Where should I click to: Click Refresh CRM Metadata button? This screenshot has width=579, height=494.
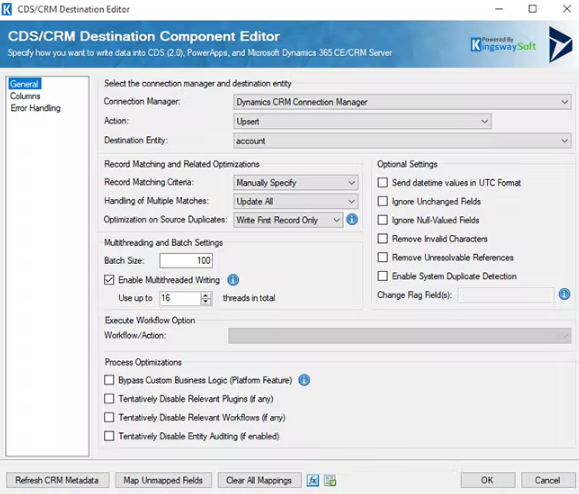click(57, 480)
